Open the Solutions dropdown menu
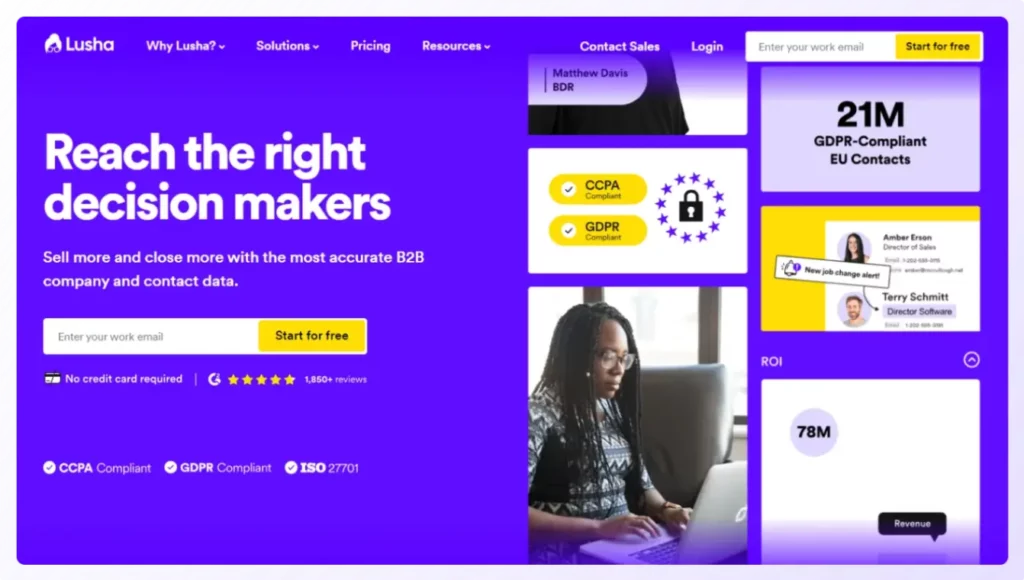The width and height of the screenshot is (1024, 580). point(287,46)
